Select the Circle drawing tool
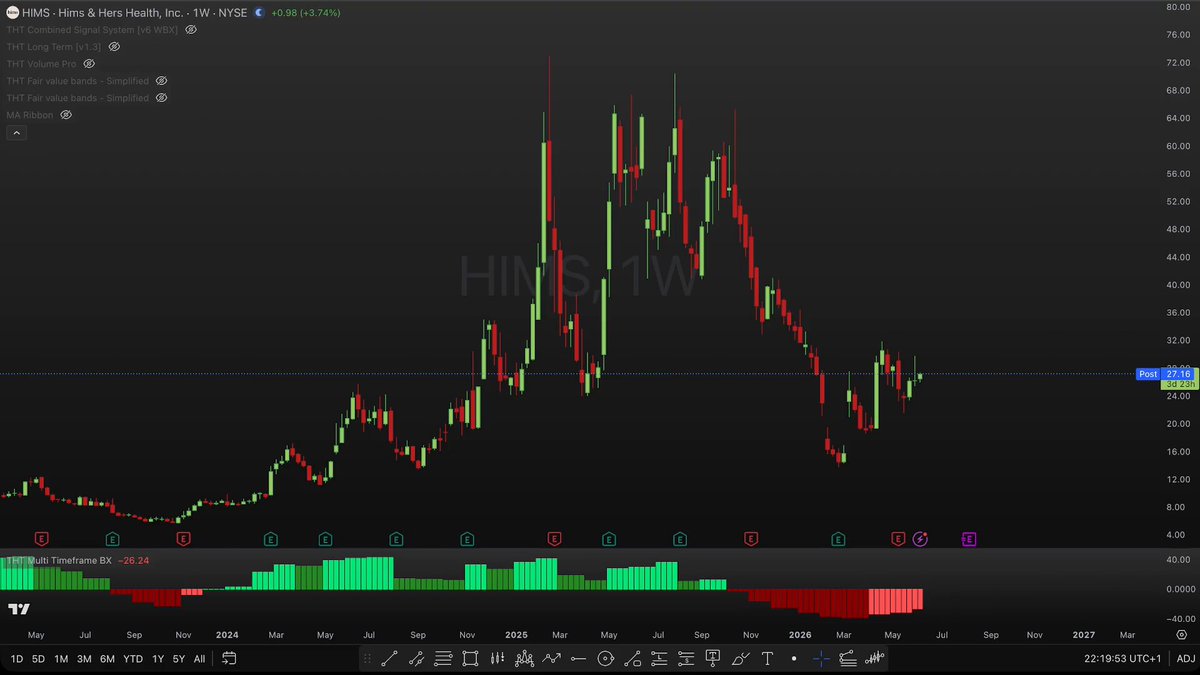 [605, 658]
